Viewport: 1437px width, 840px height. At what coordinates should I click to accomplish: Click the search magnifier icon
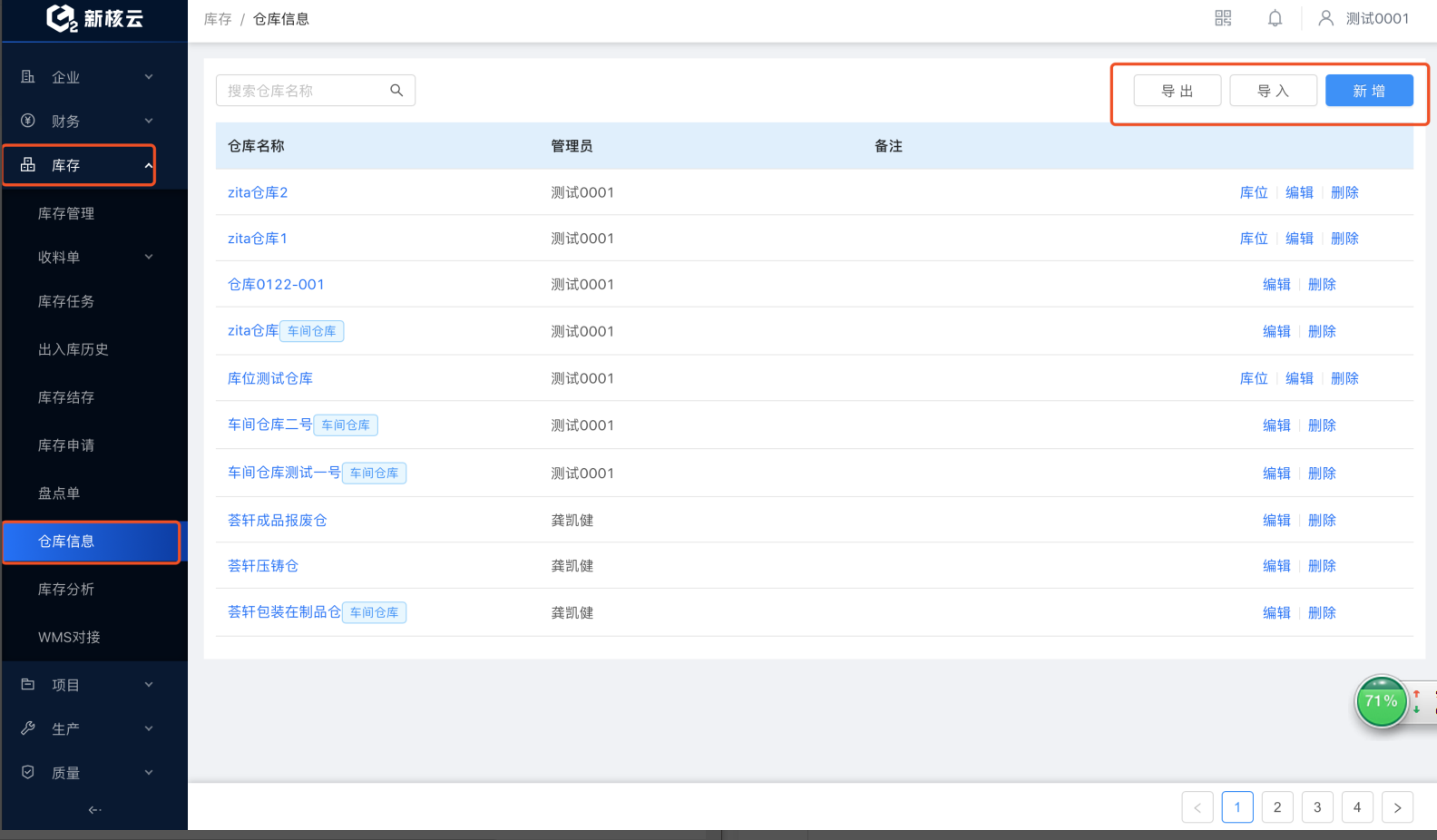click(396, 91)
